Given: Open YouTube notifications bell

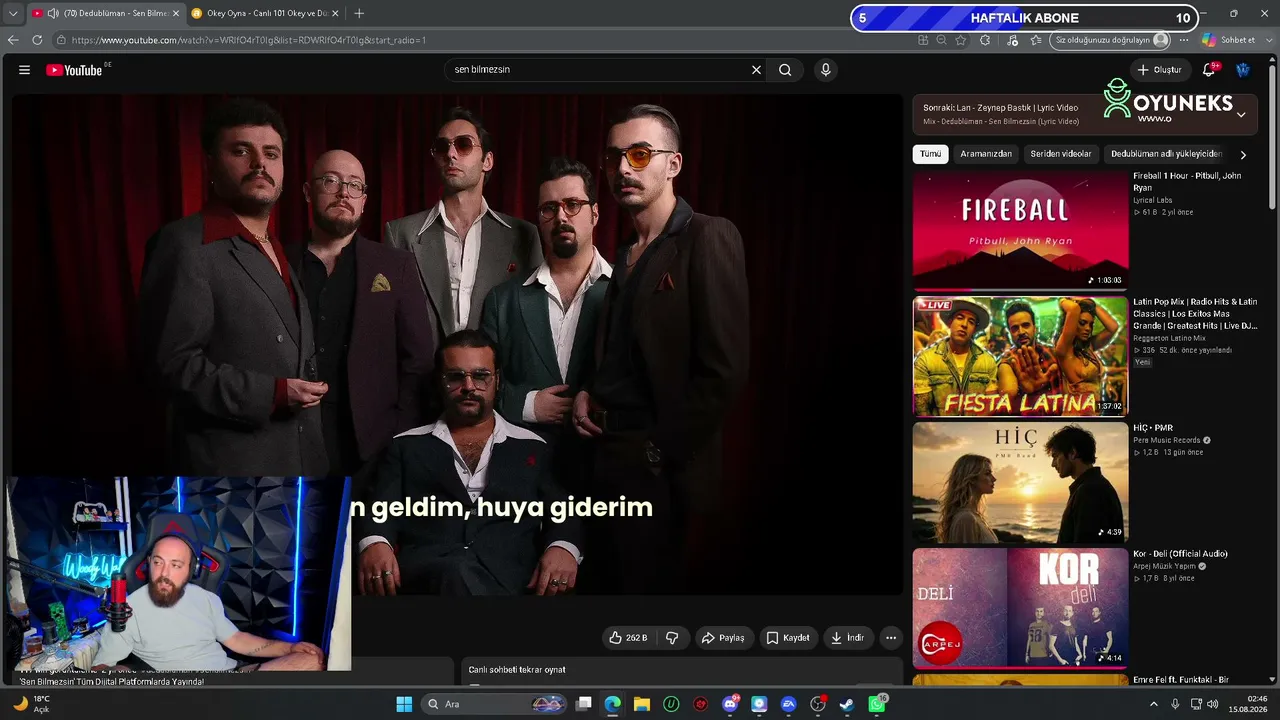Looking at the screenshot, I should click(x=1209, y=70).
